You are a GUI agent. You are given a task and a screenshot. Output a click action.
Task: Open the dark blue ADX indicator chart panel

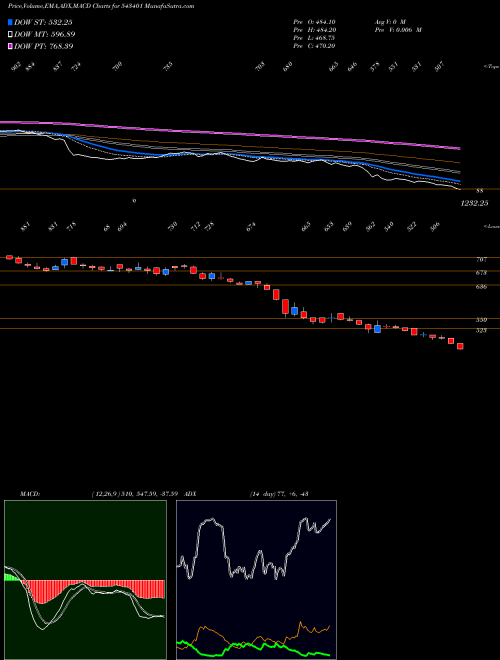point(256,580)
